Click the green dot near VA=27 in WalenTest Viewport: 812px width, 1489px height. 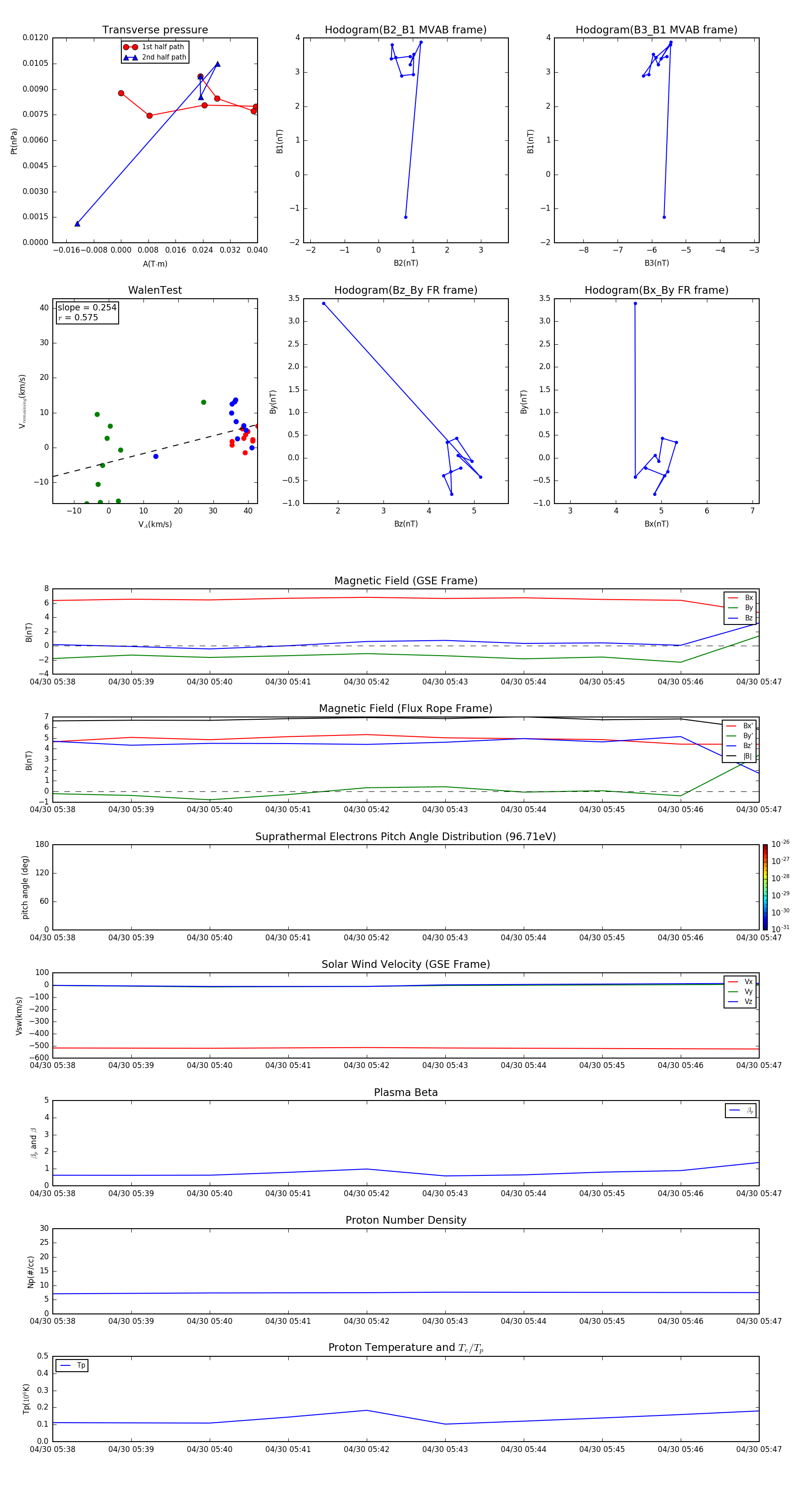tap(203, 402)
